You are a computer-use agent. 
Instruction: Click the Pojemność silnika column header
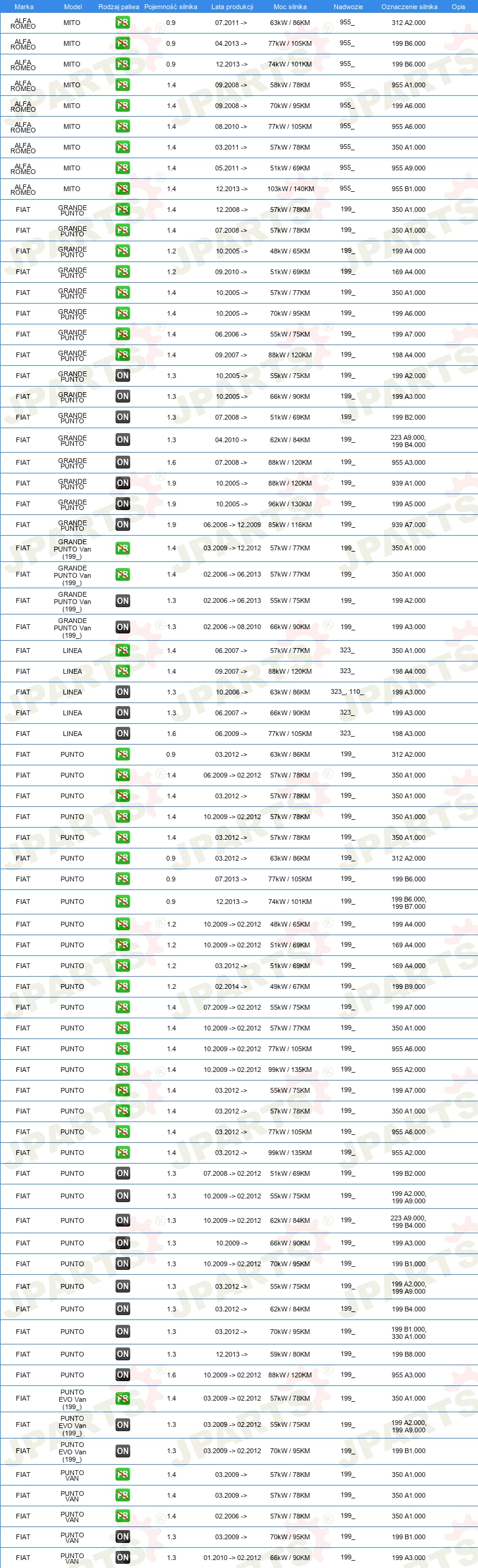tap(171, 7)
